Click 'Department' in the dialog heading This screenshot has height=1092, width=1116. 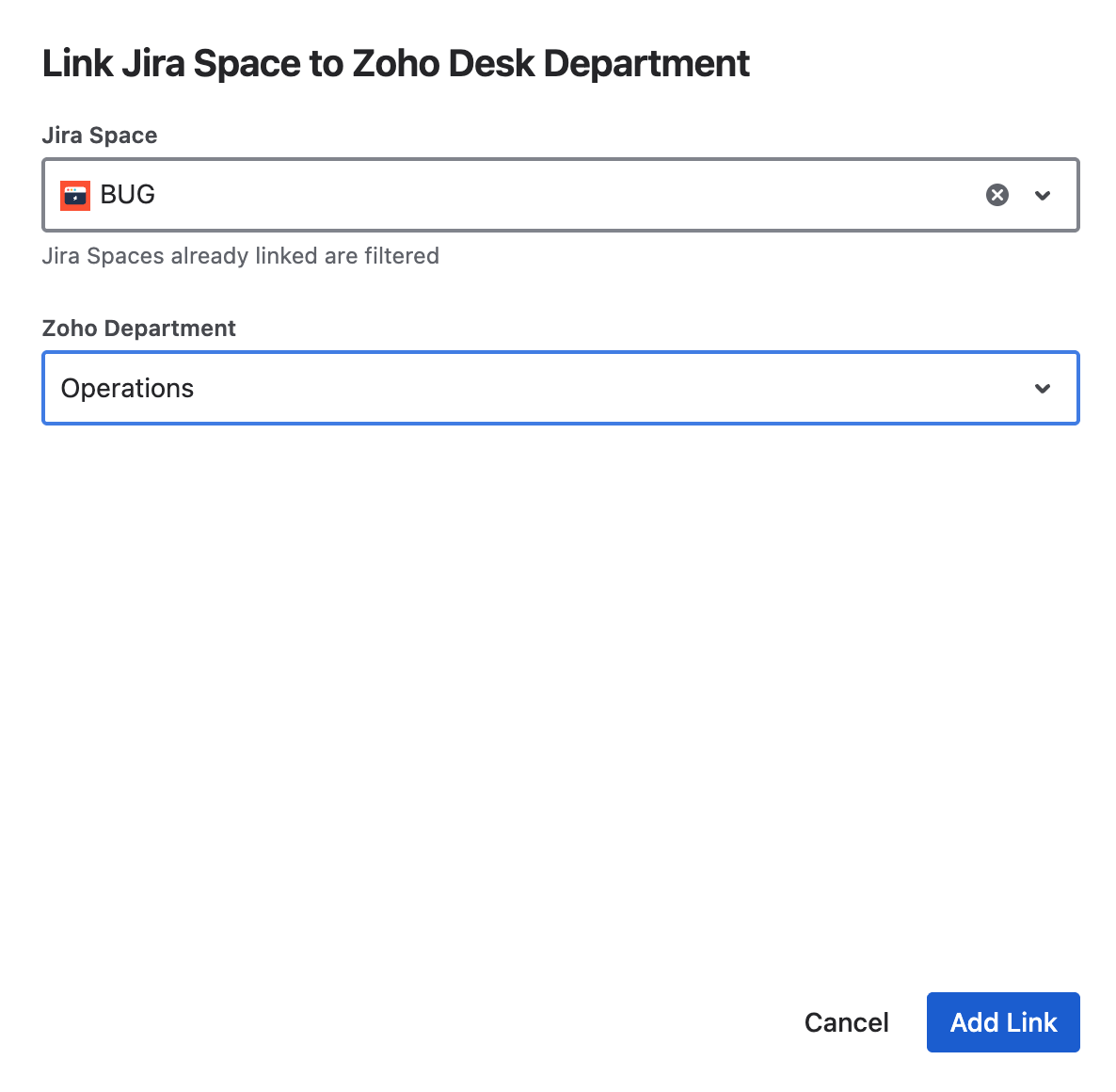(646, 64)
